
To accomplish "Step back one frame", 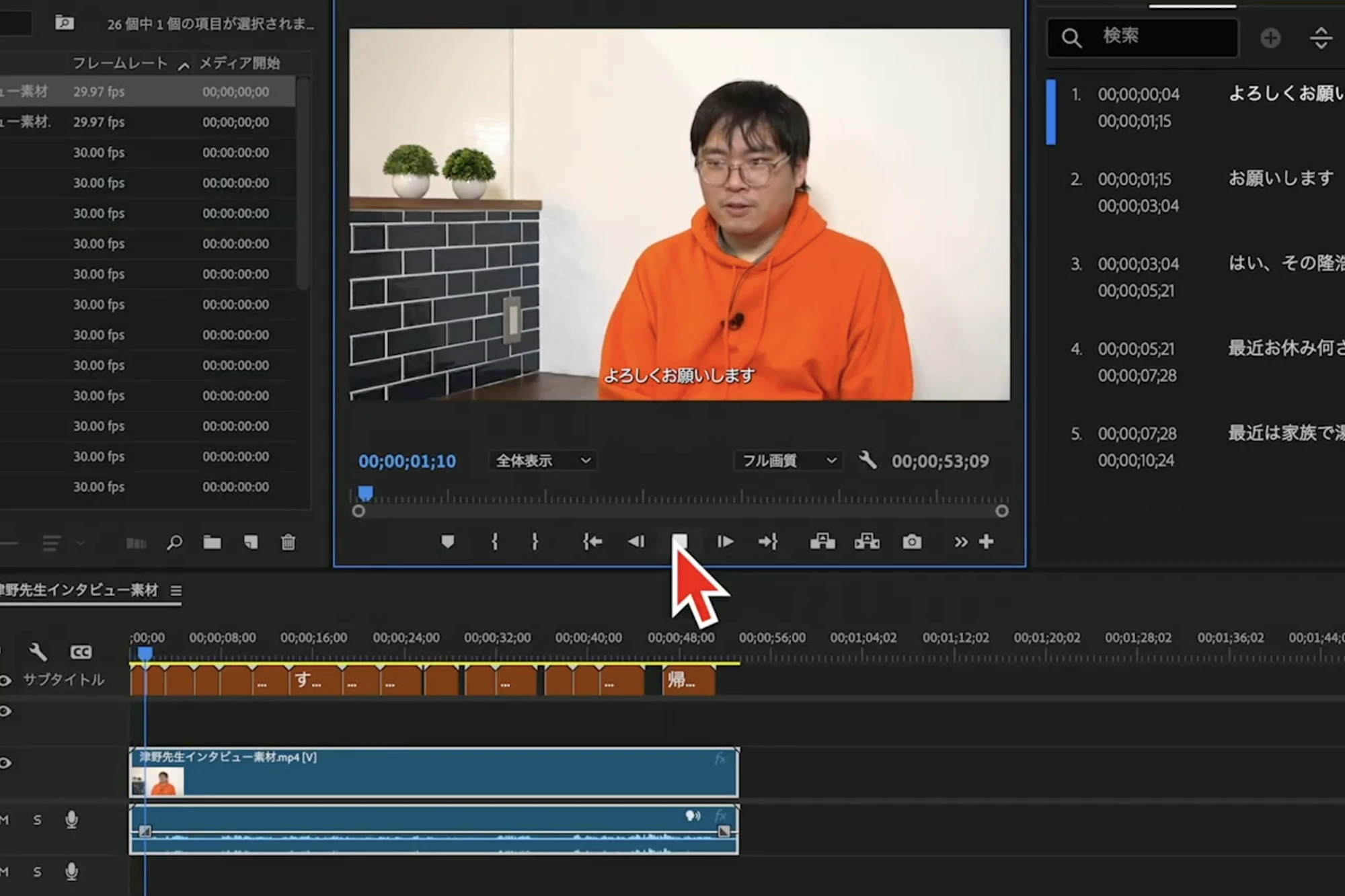I will 636,542.
